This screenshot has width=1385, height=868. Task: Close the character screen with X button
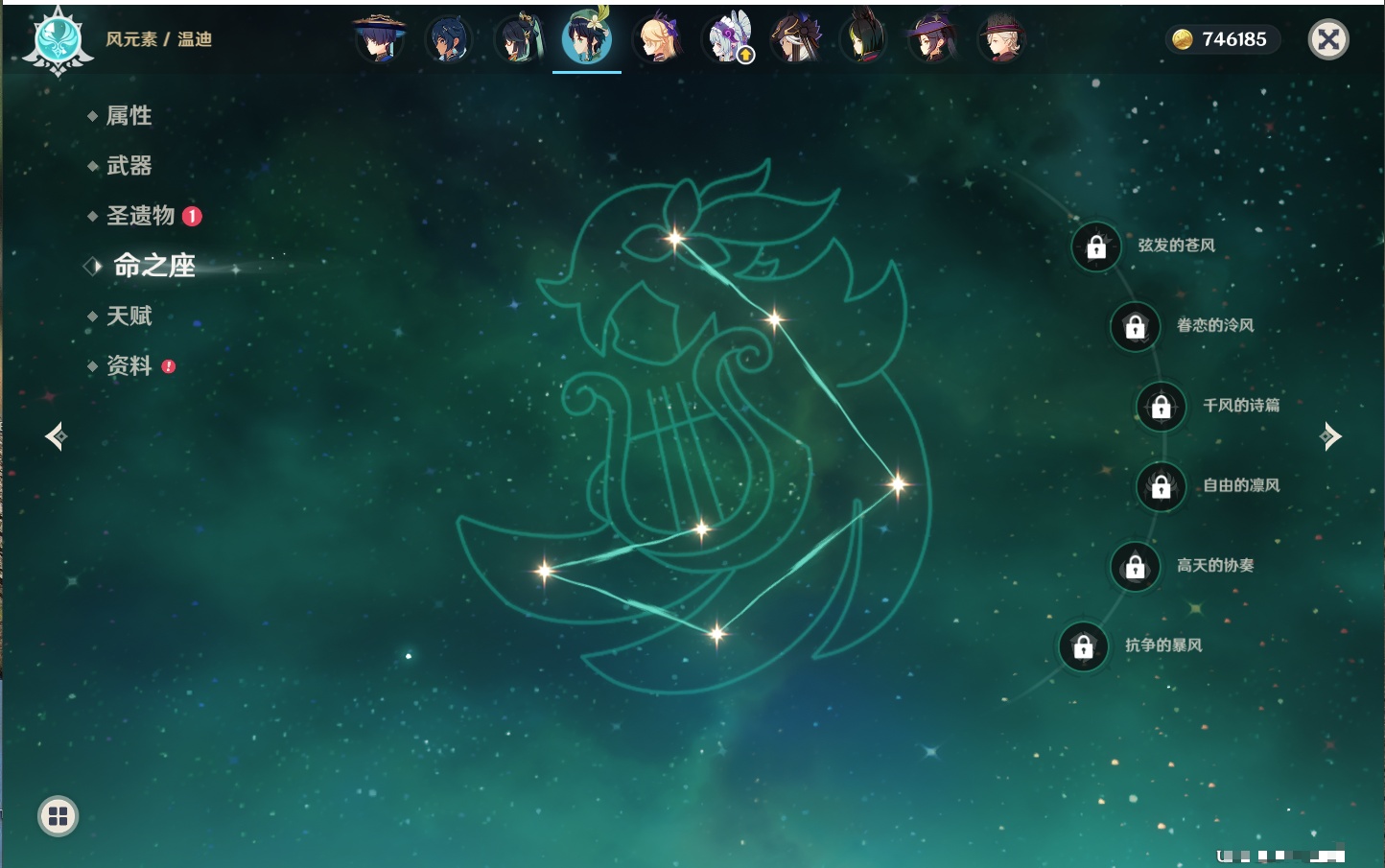coord(1328,39)
